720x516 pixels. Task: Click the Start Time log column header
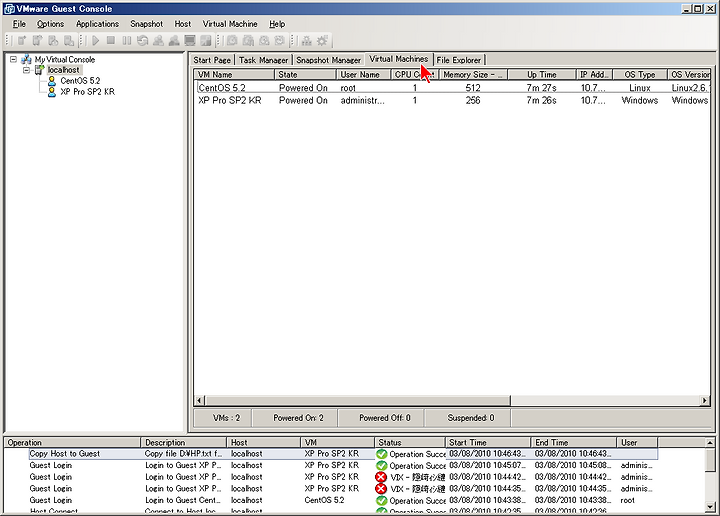click(x=488, y=443)
